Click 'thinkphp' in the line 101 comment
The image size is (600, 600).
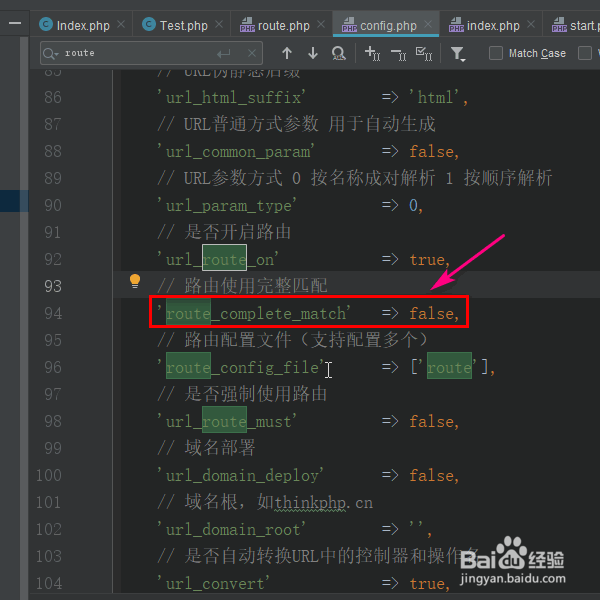310,502
